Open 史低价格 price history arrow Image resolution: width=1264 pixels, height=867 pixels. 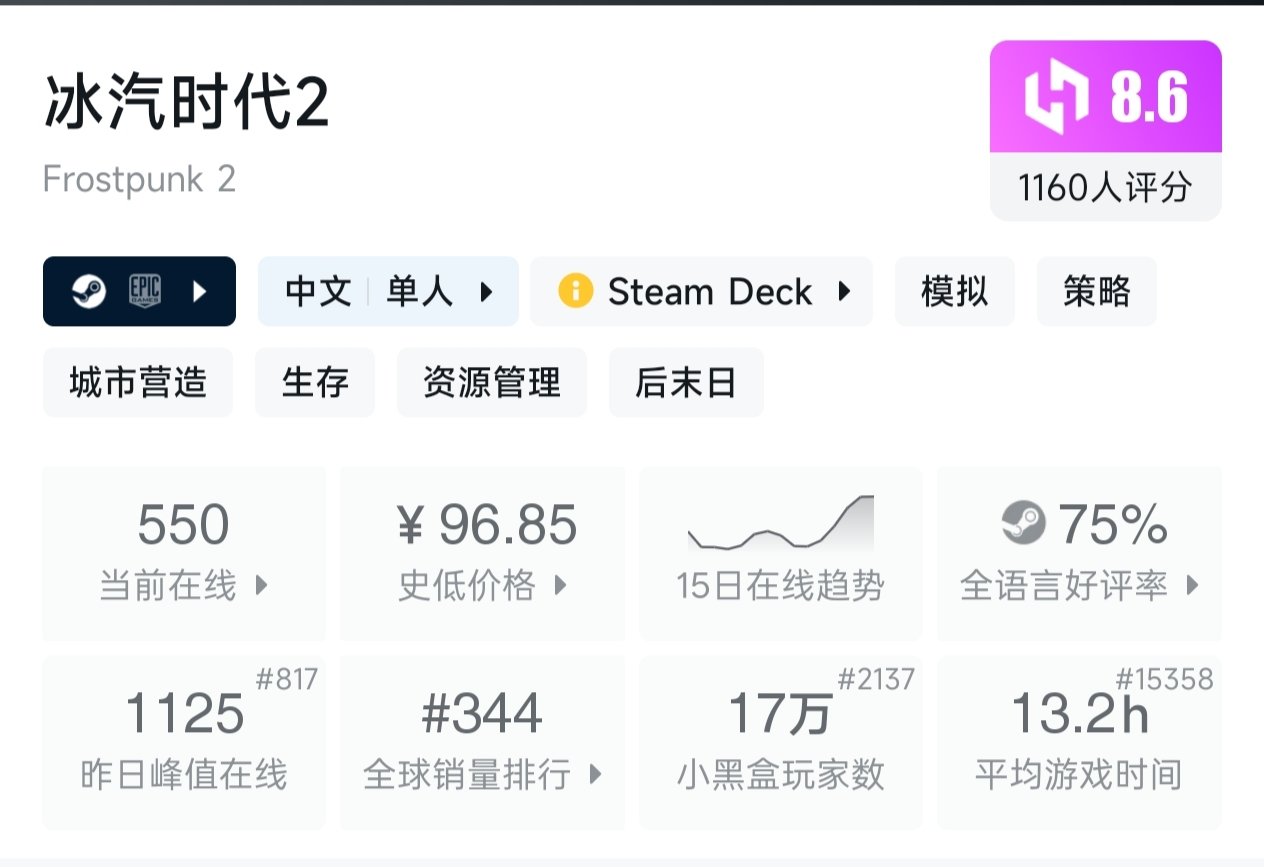(x=561, y=585)
